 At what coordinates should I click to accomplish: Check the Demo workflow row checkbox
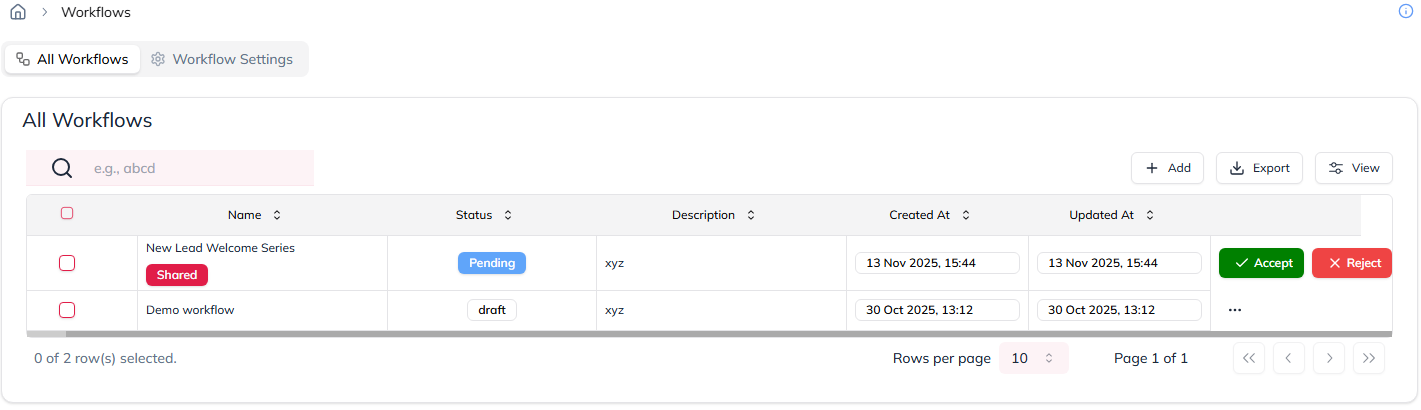point(67,310)
